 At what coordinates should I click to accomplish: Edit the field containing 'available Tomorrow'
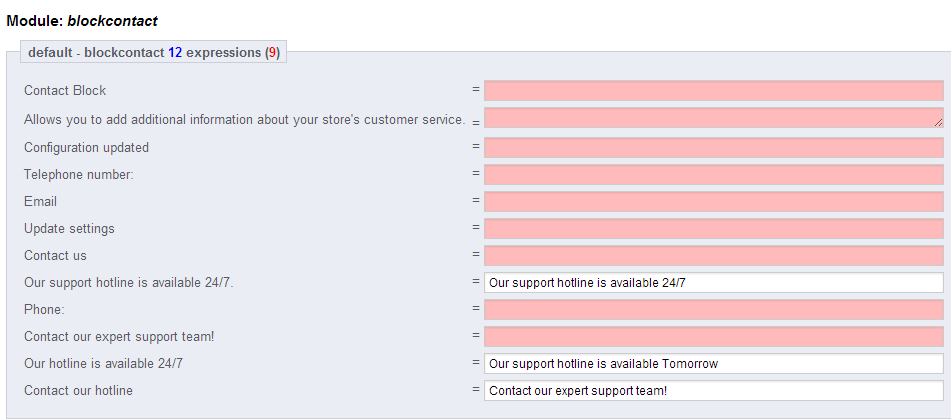click(x=713, y=364)
